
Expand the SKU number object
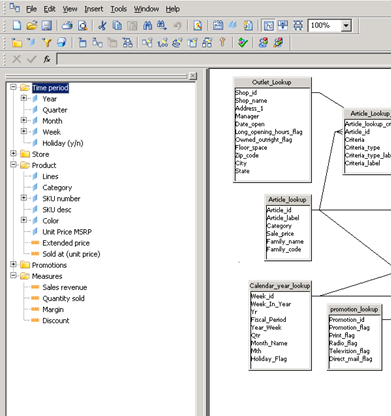pos(24,198)
